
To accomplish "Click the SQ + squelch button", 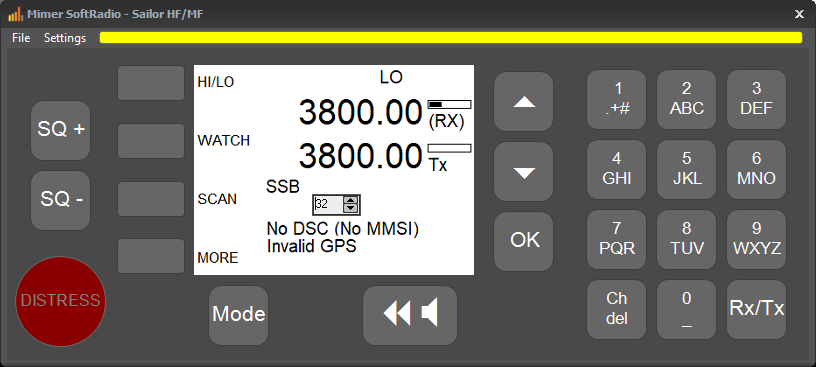I will click(61, 131).
